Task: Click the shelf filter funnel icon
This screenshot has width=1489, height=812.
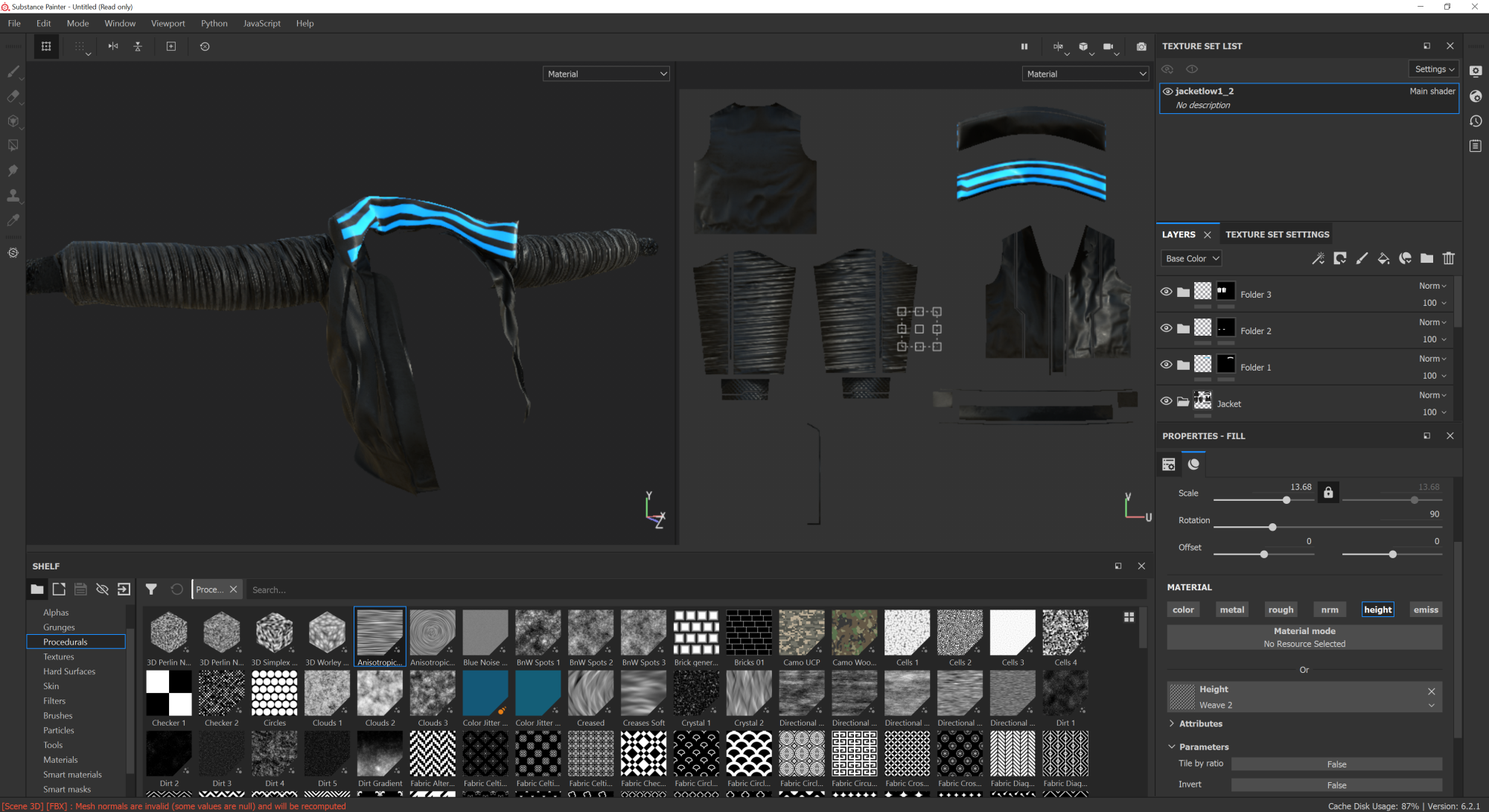Action: click(x=151, y=589)
